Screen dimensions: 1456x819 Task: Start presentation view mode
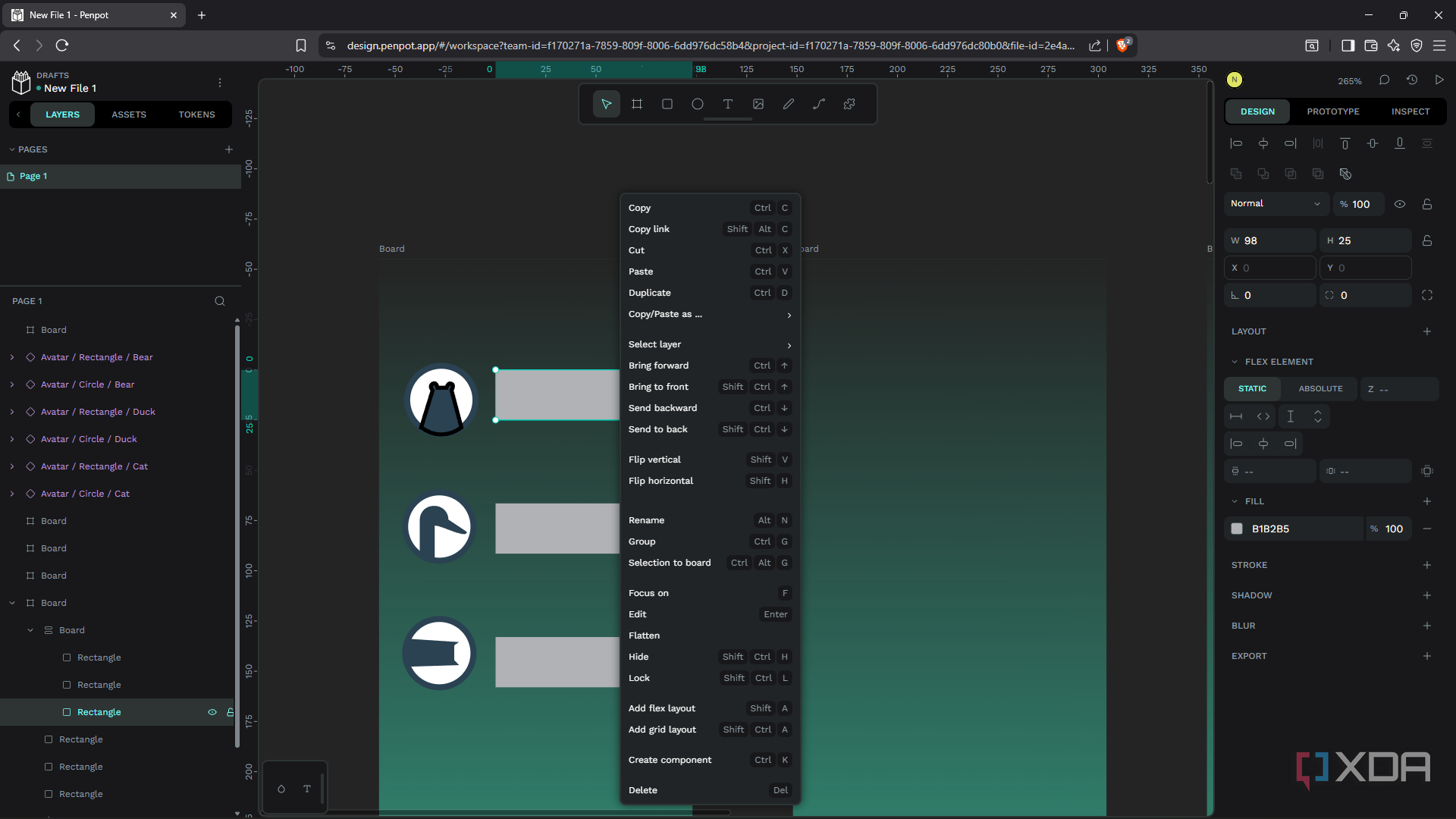pyautogui.click(x=1439, y=80)
